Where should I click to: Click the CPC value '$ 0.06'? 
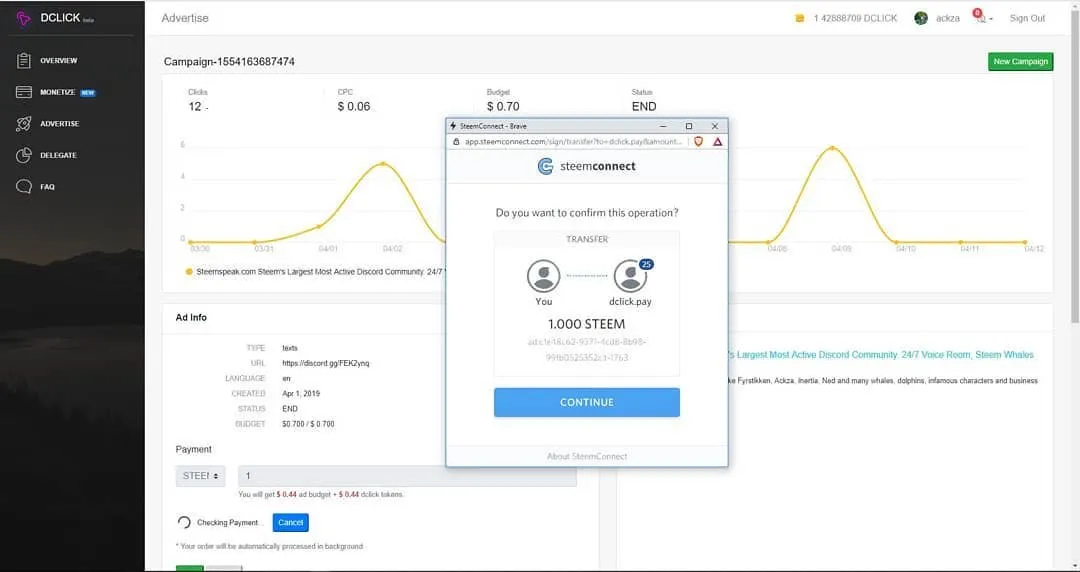(353, 107)
